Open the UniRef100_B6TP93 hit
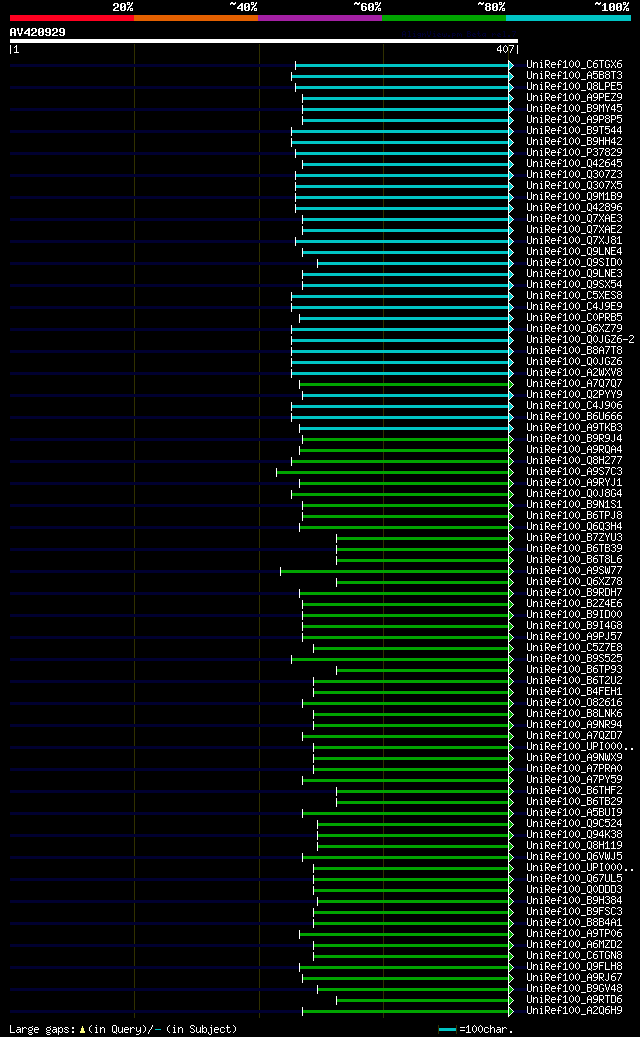Image resolution: width=640 pixels, height=1037 pixels. click(x=574, y=669)
